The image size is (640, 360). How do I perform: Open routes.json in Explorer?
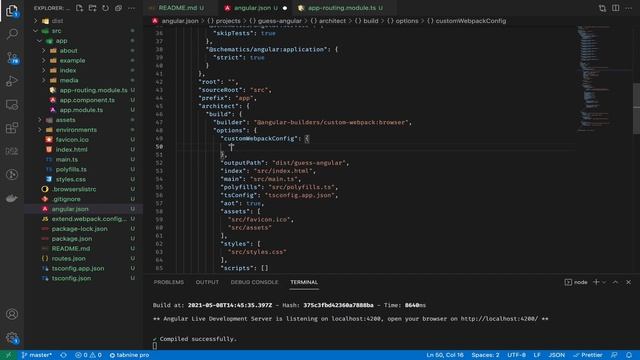click(x=68, y=258)
